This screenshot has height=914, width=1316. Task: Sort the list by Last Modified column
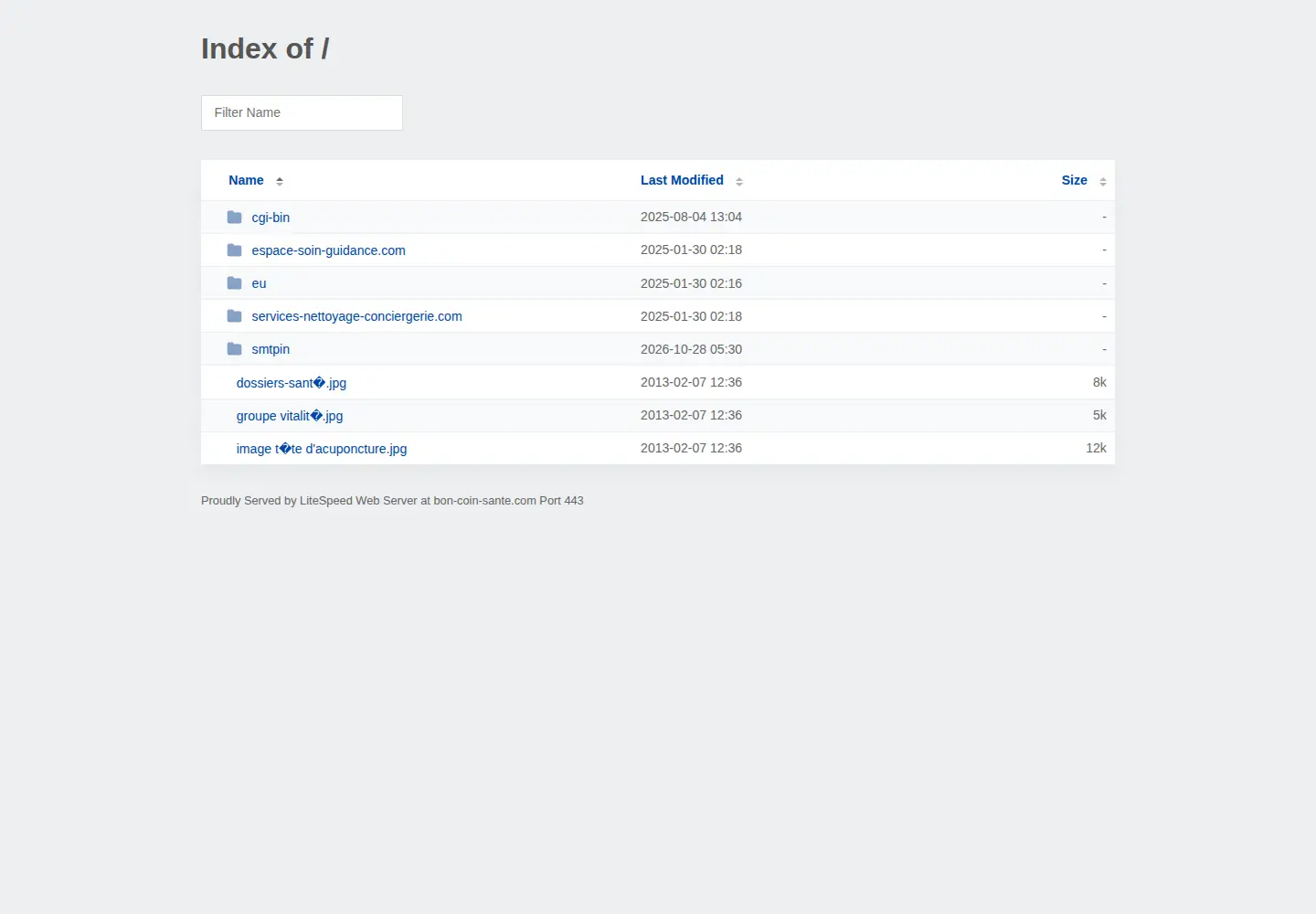[682, 180]
